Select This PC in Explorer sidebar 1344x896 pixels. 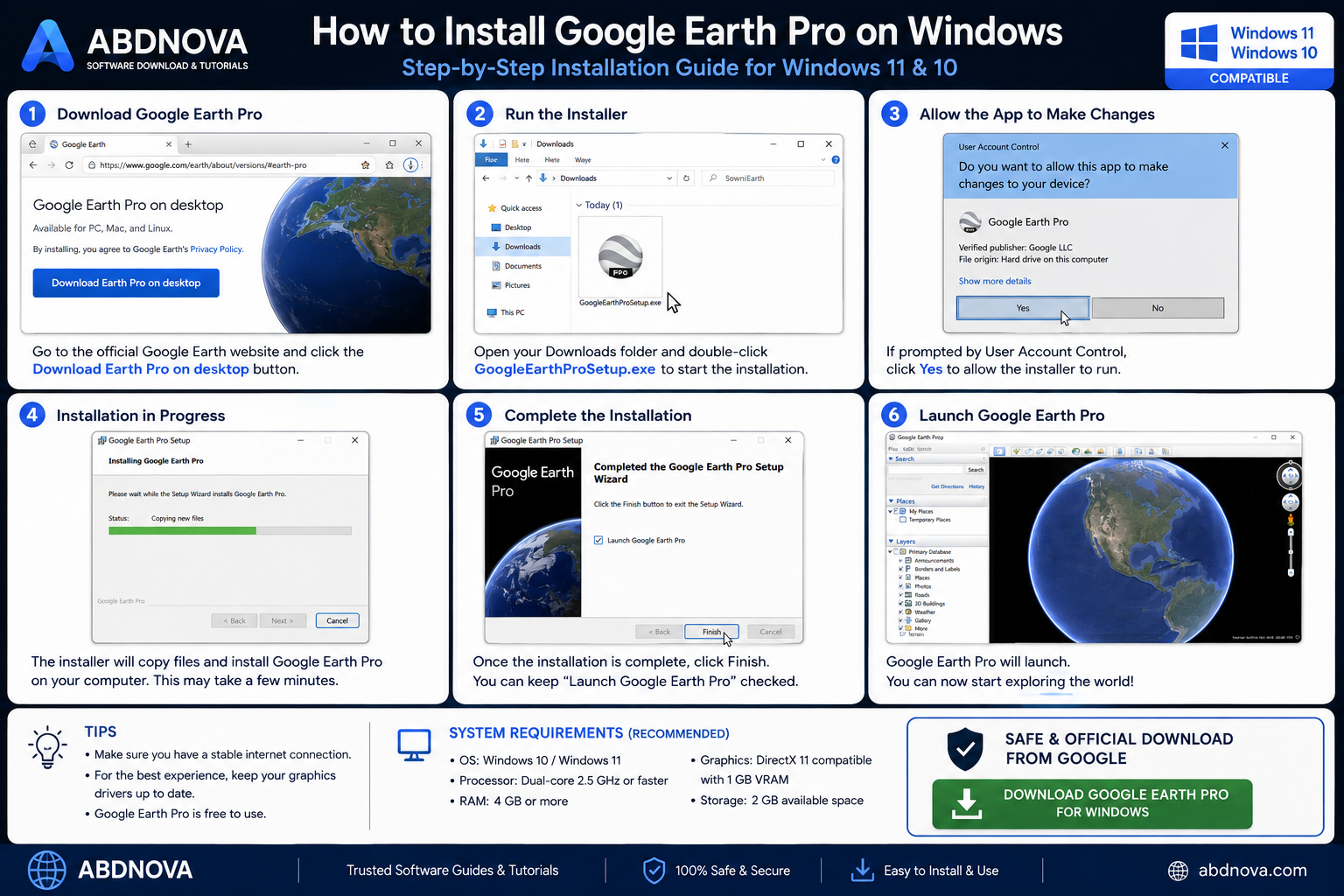coord(506,312)
